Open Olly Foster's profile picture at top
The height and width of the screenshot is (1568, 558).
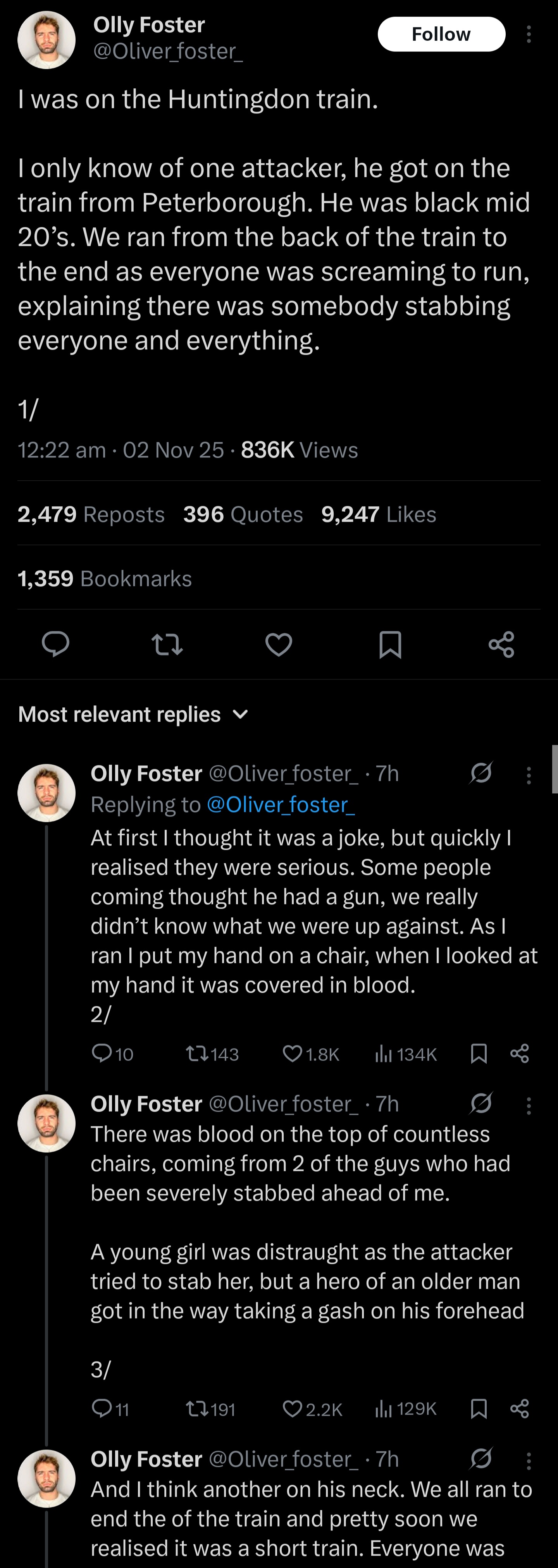click(x=46, y=40)
